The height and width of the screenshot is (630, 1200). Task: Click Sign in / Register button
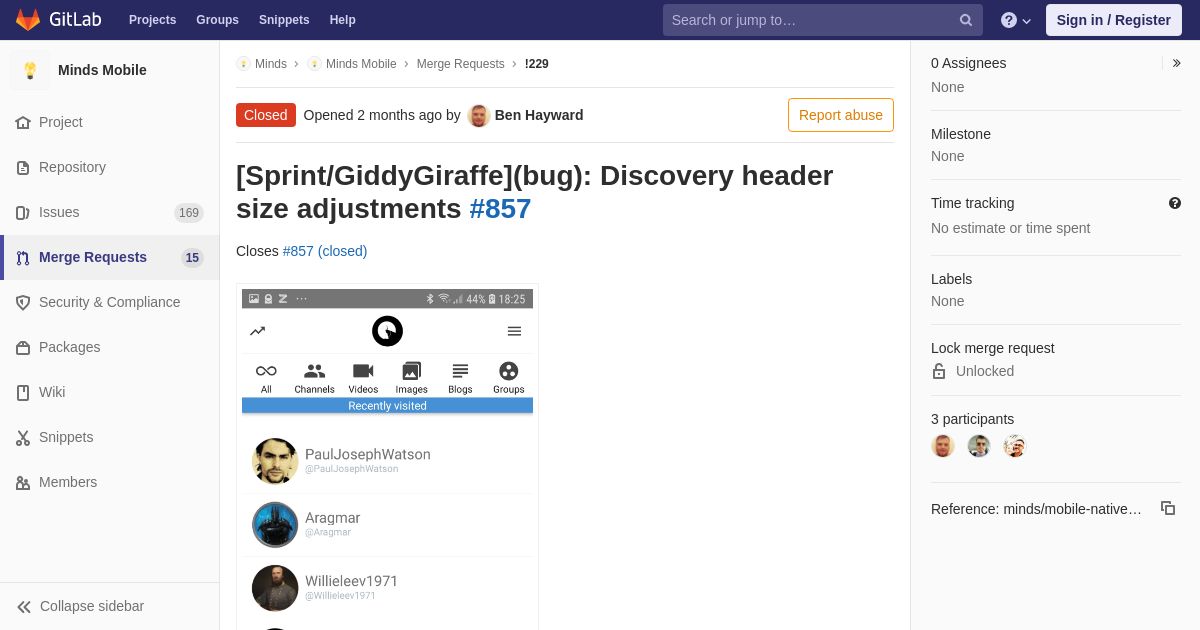[1114, 20]
